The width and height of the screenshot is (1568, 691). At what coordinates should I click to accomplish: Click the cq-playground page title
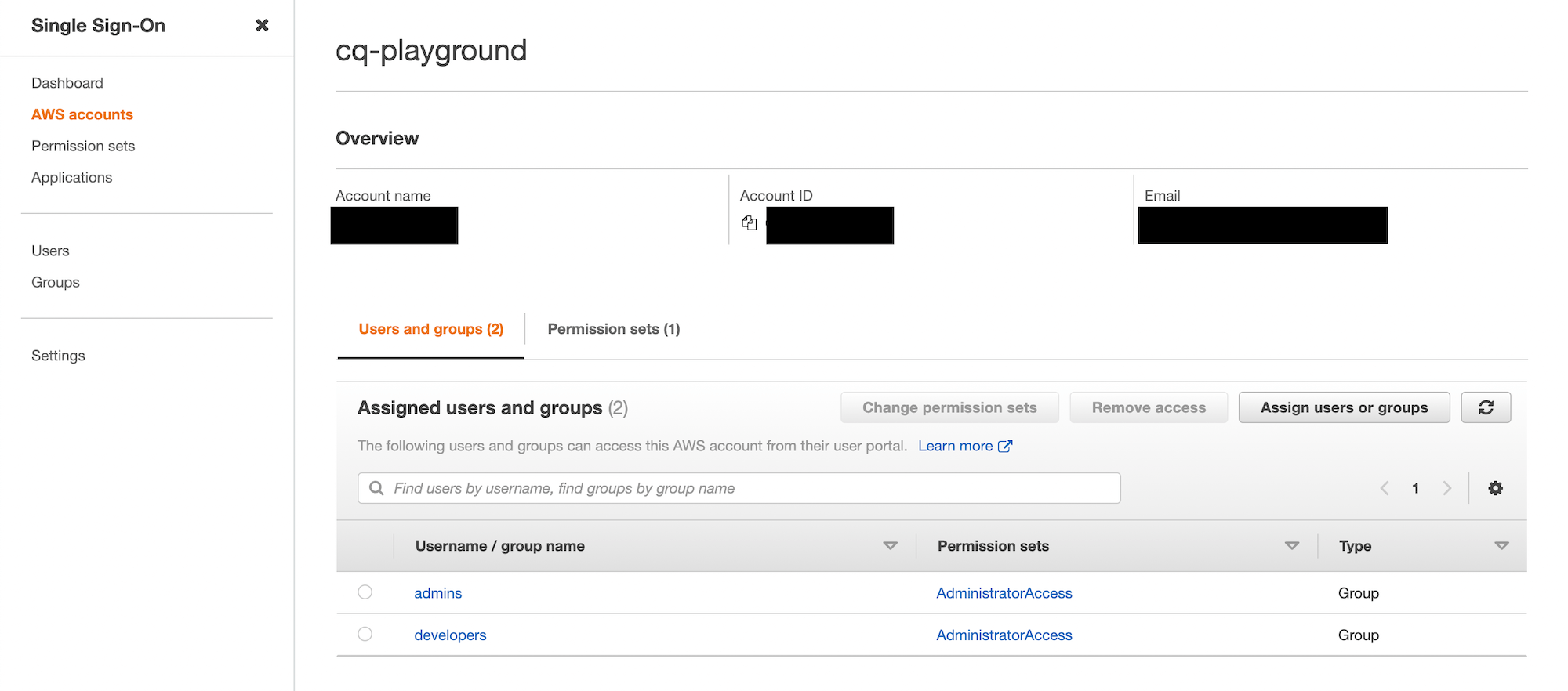(431, 51)
